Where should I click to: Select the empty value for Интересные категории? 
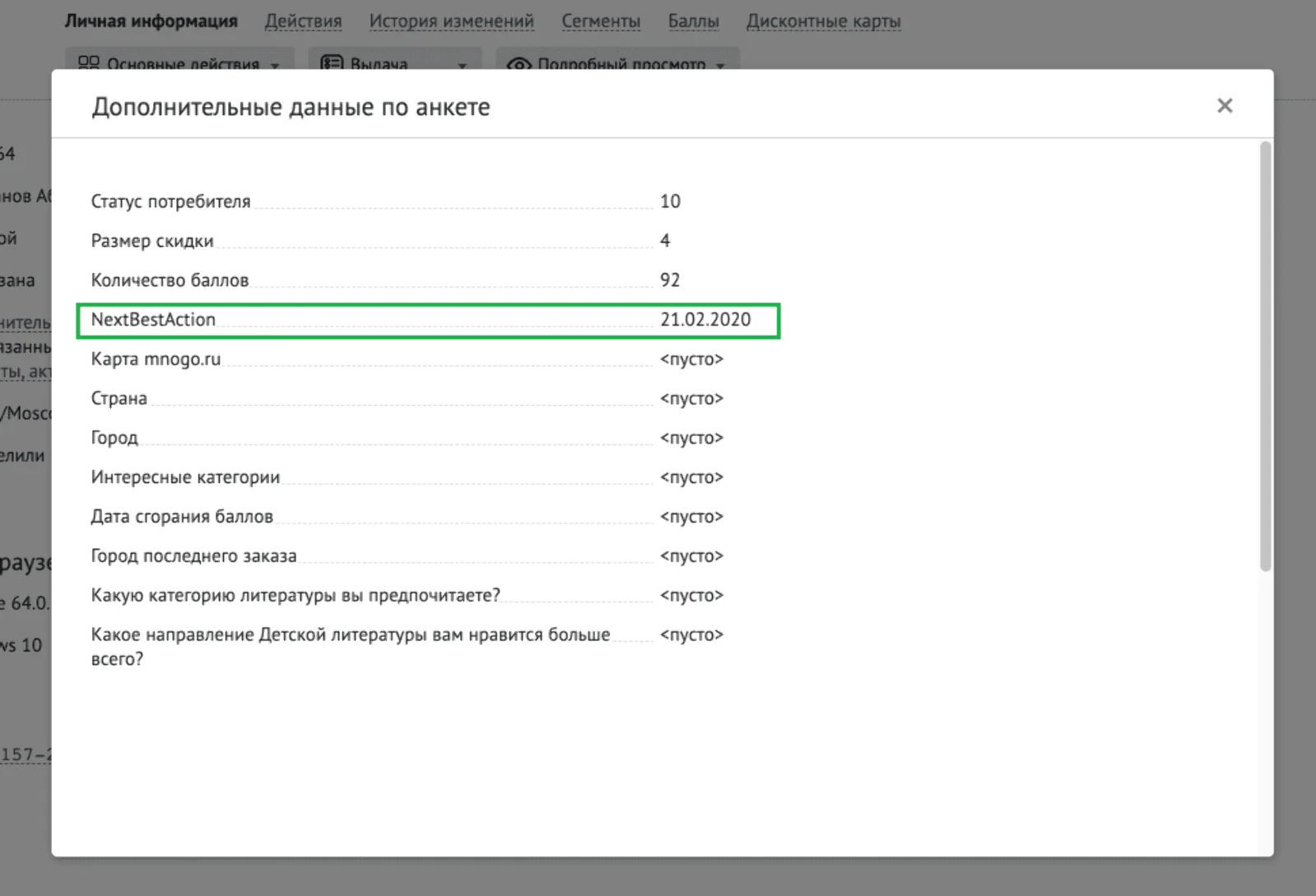click(691, 477)
